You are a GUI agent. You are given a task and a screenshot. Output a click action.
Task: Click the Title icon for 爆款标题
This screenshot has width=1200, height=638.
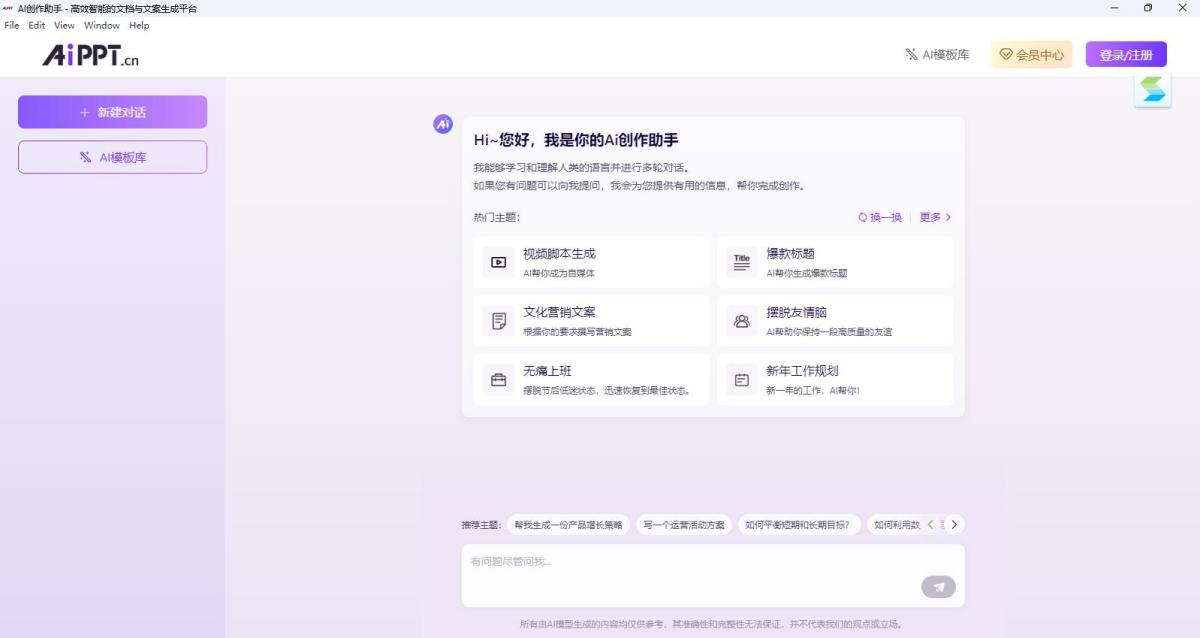[x=741, y=263]
